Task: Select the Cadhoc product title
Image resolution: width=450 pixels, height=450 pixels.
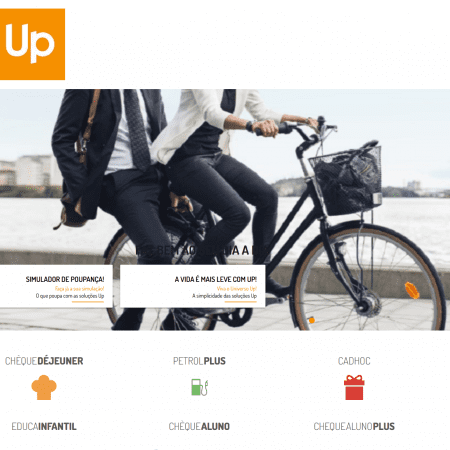Action: pyautogui.click(x=354, y=361)
